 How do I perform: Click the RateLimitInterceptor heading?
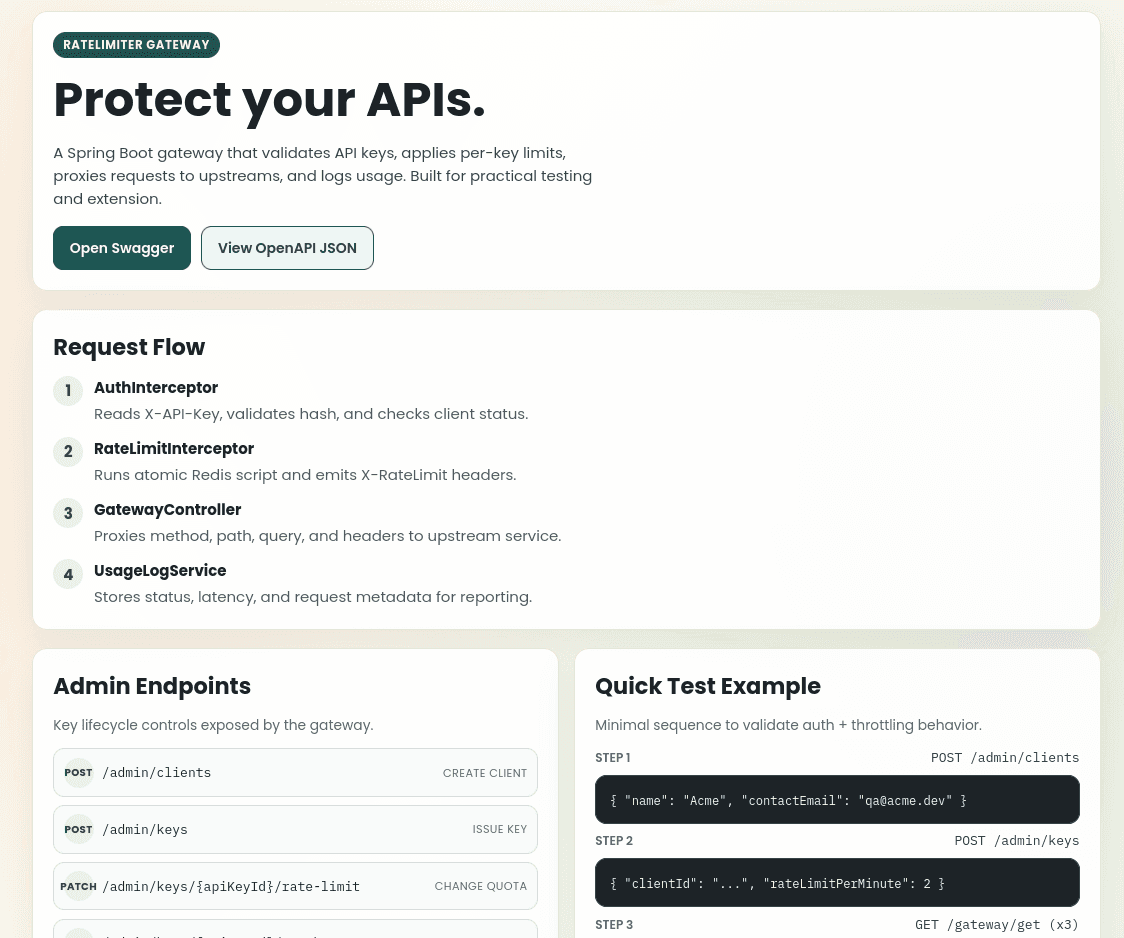click(x=174, y=449)
